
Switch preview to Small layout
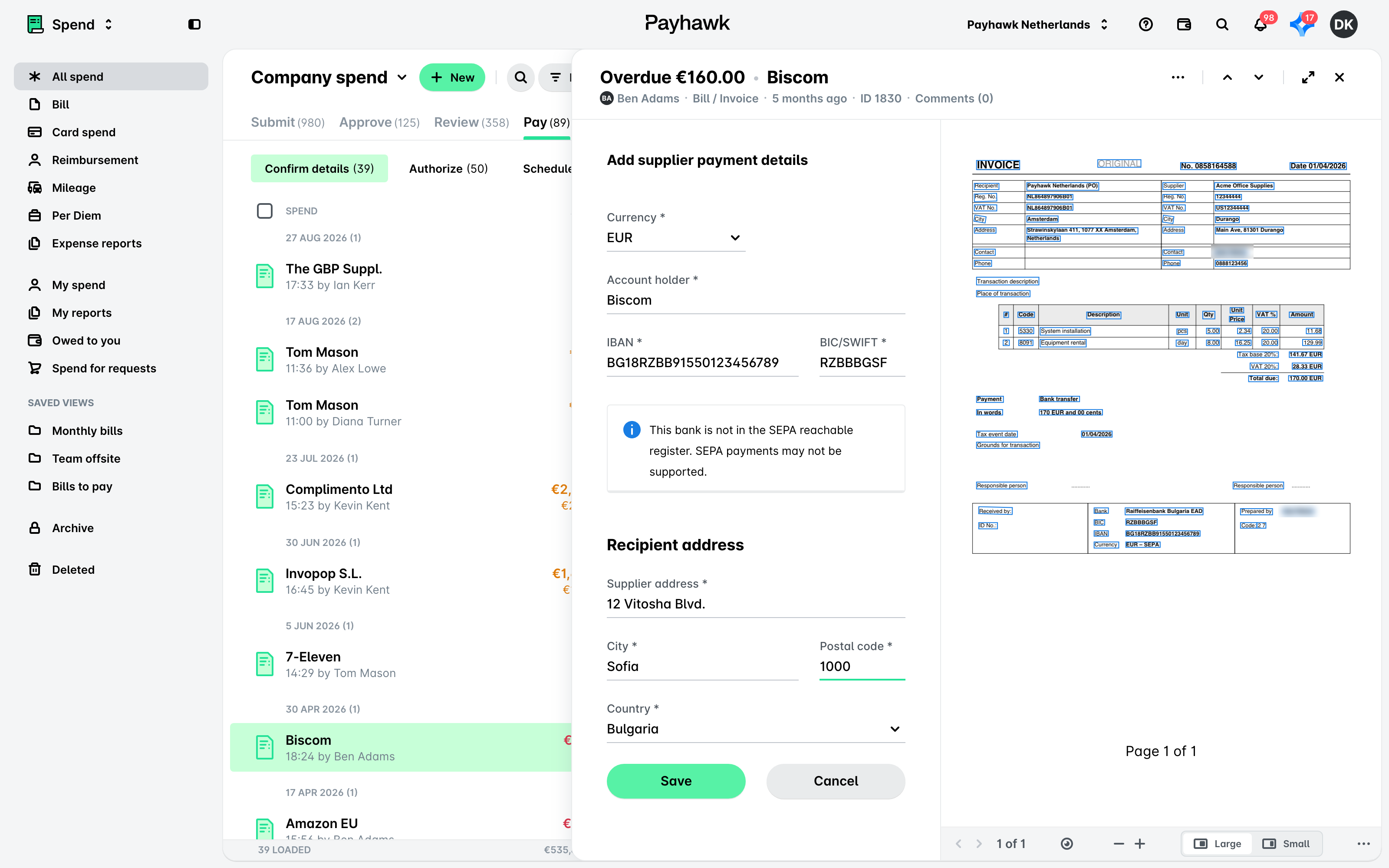click(x=1286, y=843)
